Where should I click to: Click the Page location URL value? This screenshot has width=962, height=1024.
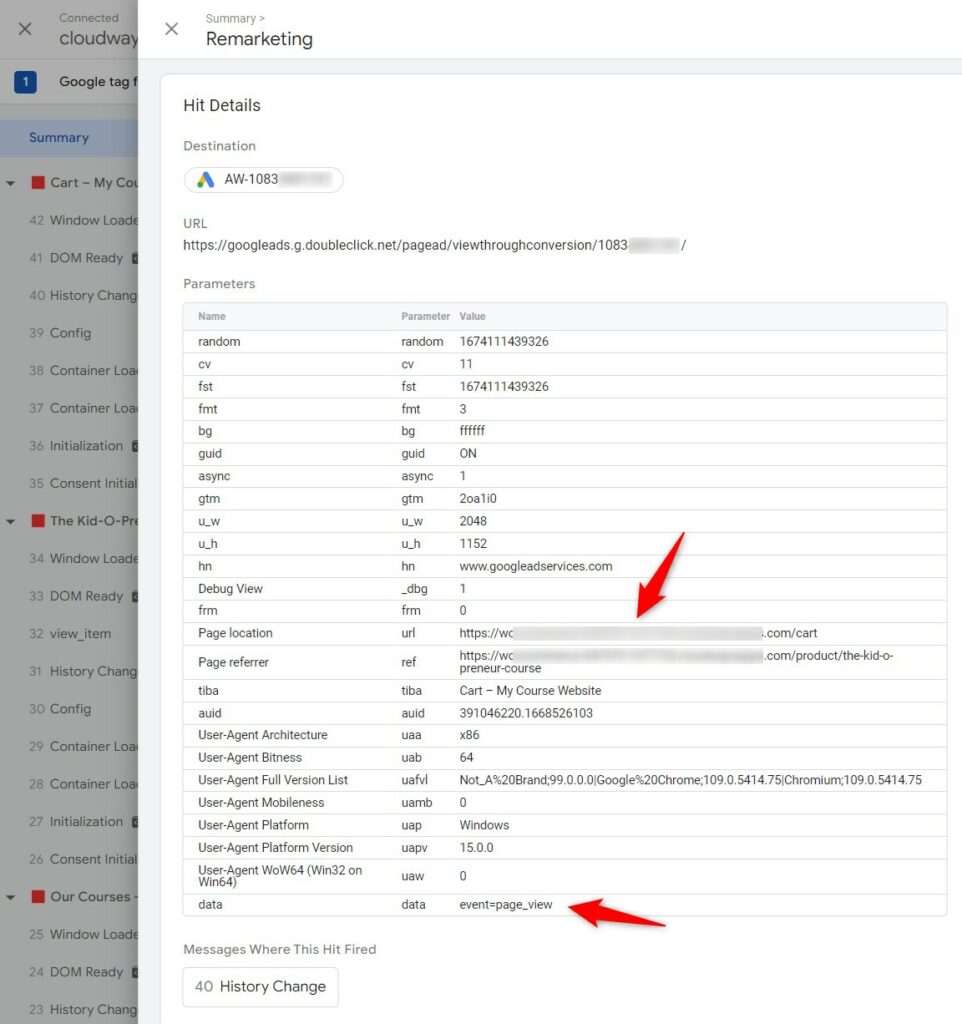(638, 633)
